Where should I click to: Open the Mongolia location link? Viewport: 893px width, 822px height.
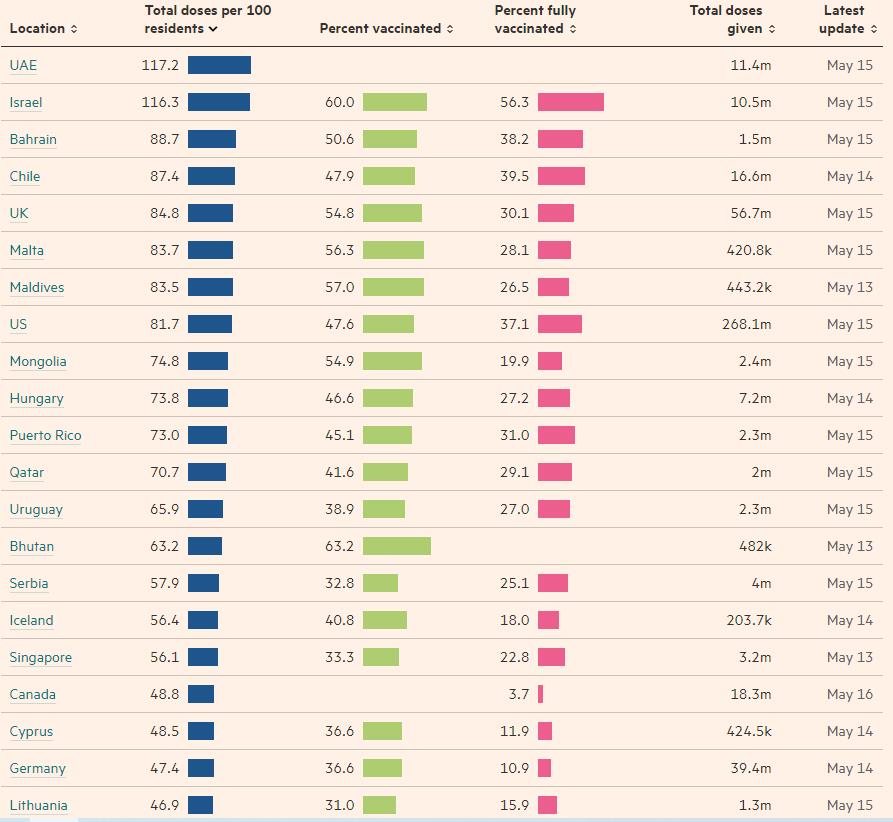[x=38, y=362]
